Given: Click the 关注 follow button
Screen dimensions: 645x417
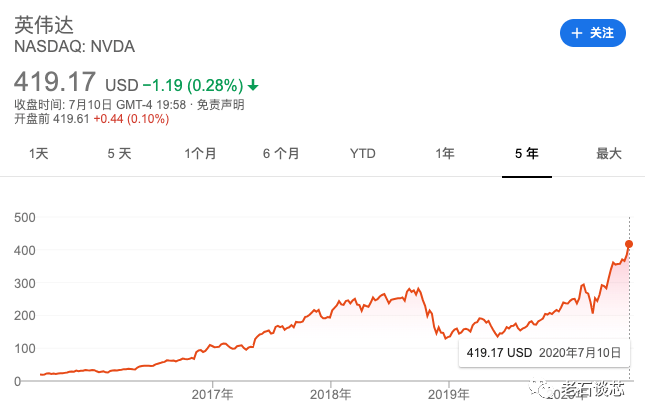Looking at the screenshot, I should click(x=592, y=33).
